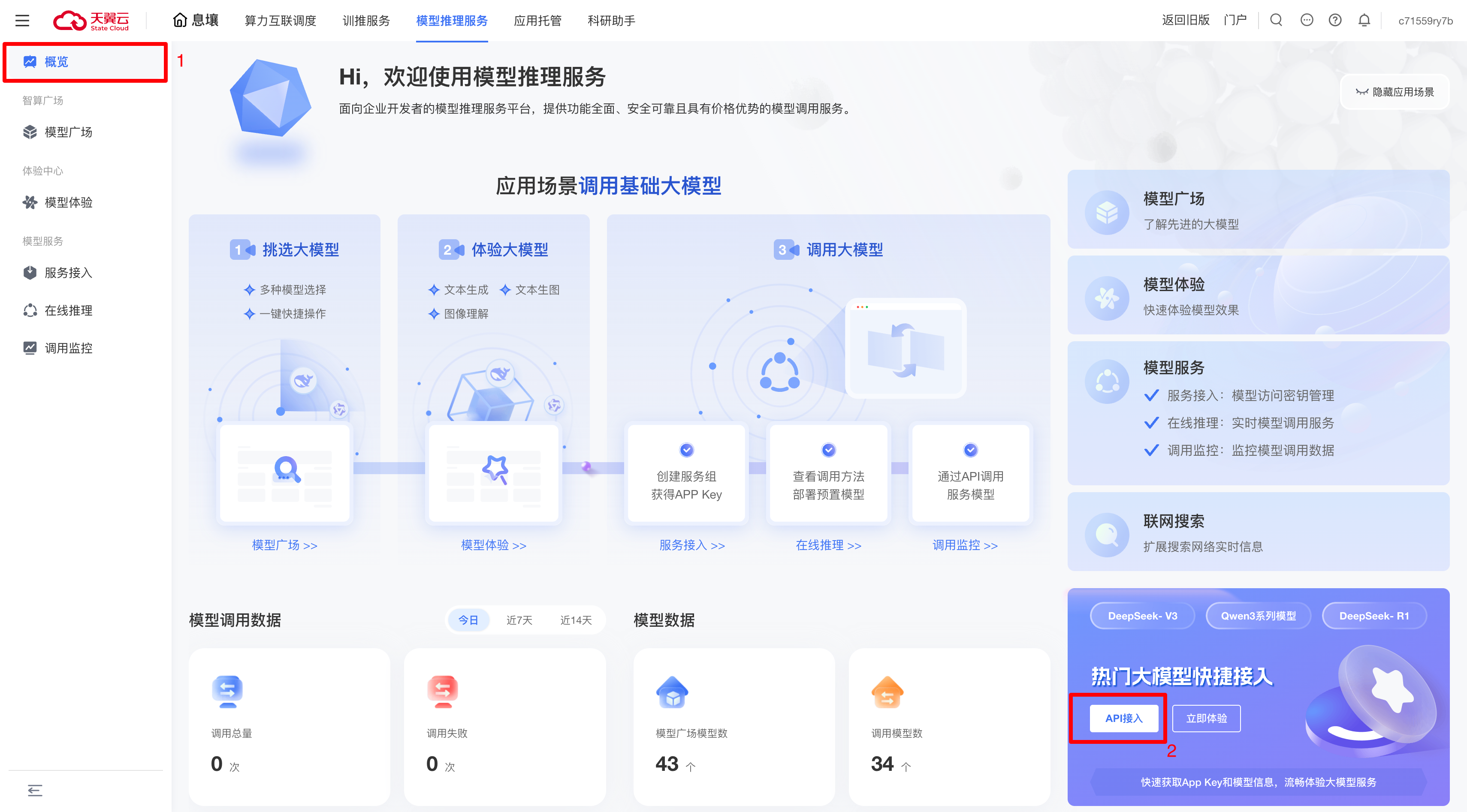Select the 今日 time range option
The height and width of the screenshot is (812, 1467).
468,620
